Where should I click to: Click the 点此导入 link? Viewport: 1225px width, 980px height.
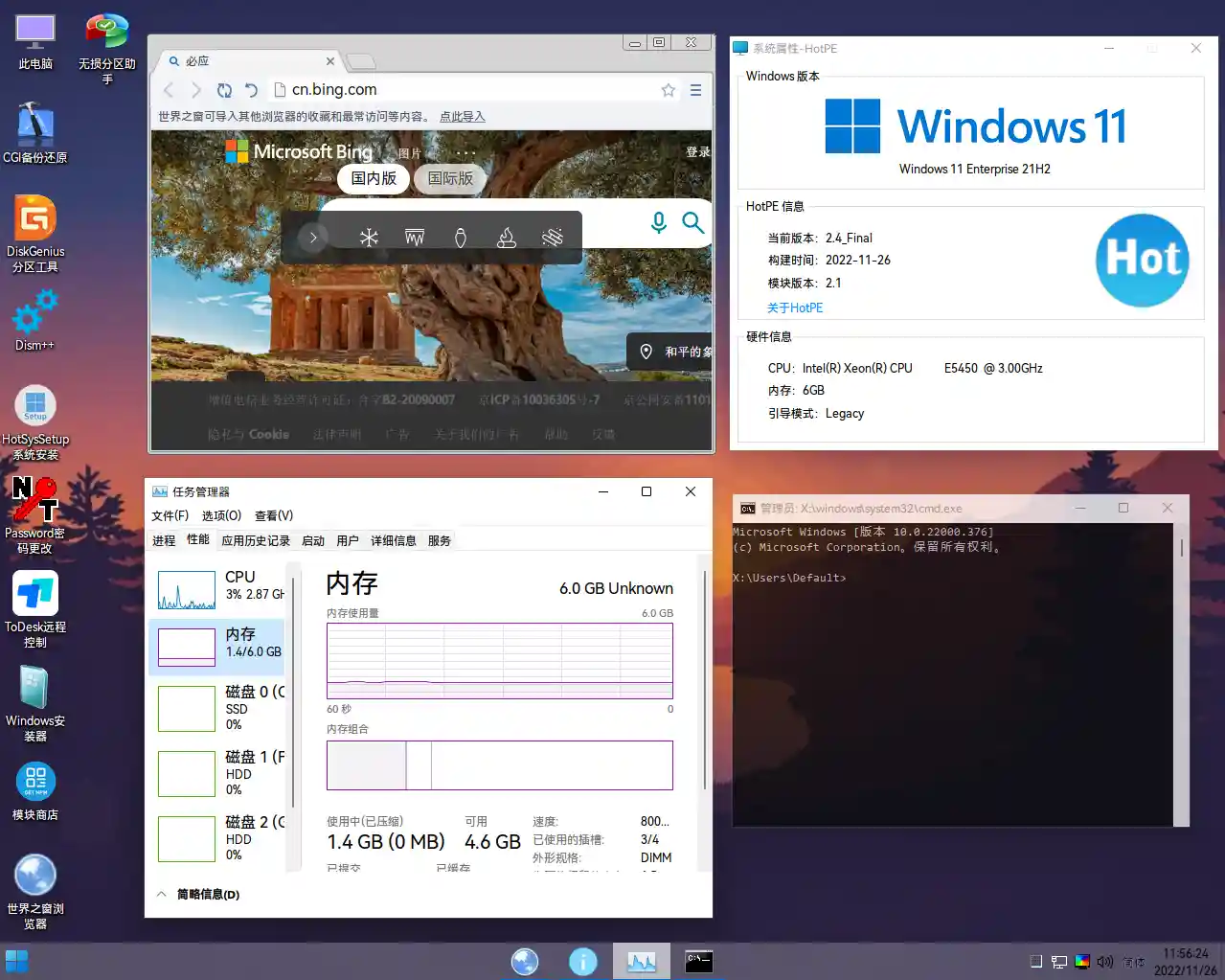[x=461, y=115]
